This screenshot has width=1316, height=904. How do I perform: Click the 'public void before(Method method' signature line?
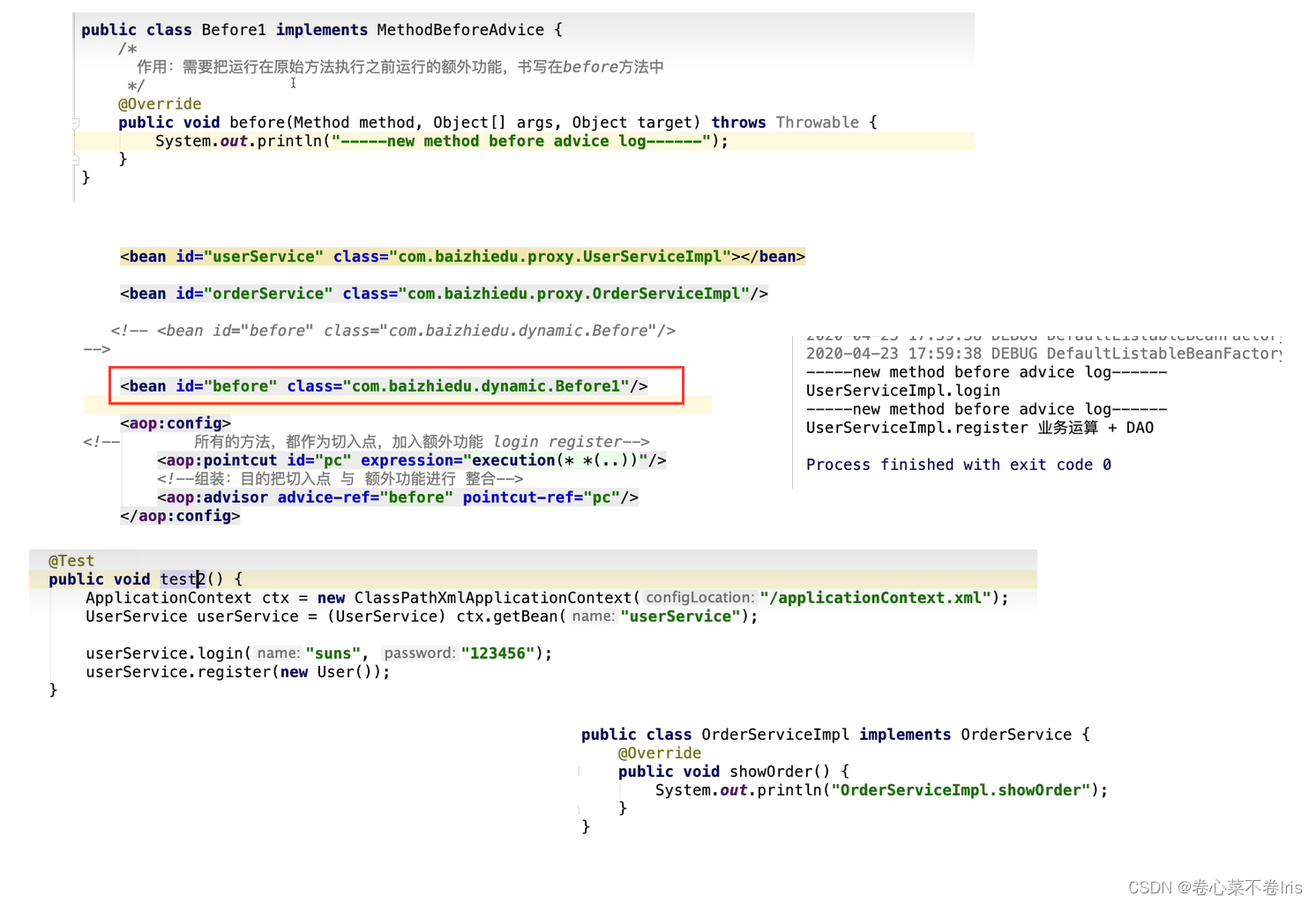[x=497, y=123]
